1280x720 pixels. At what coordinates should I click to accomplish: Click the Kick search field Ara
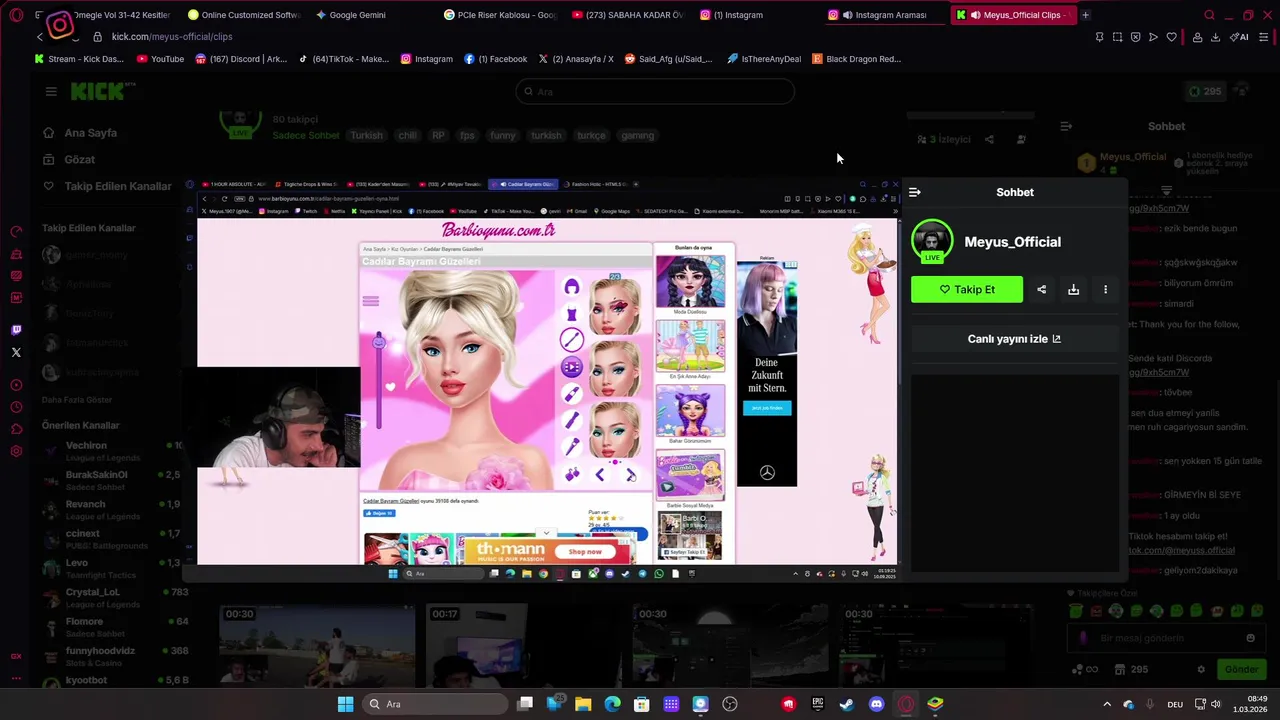coord(655,91)
